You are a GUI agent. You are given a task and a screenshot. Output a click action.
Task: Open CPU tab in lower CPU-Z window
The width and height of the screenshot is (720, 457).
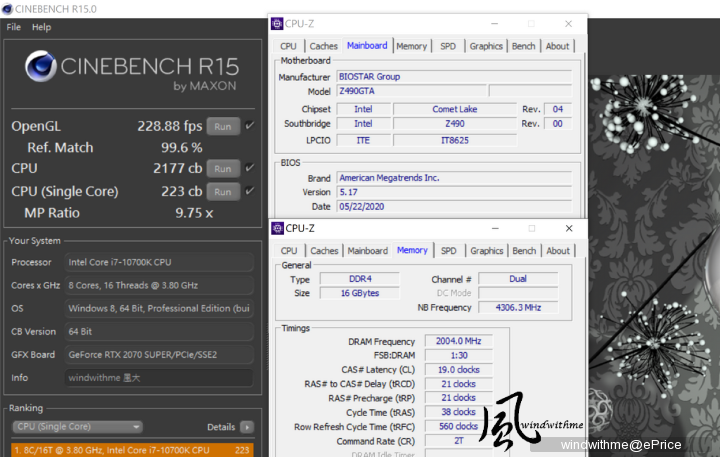pyautogui.click(x=289, y=251)
